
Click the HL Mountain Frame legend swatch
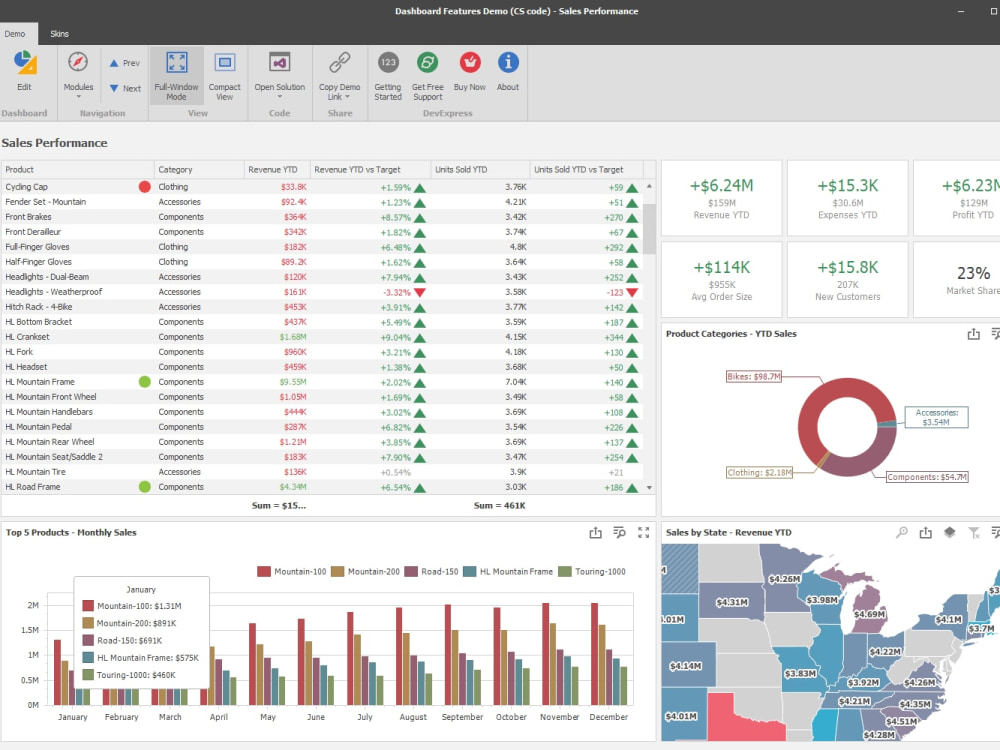(x=470, y=571)
